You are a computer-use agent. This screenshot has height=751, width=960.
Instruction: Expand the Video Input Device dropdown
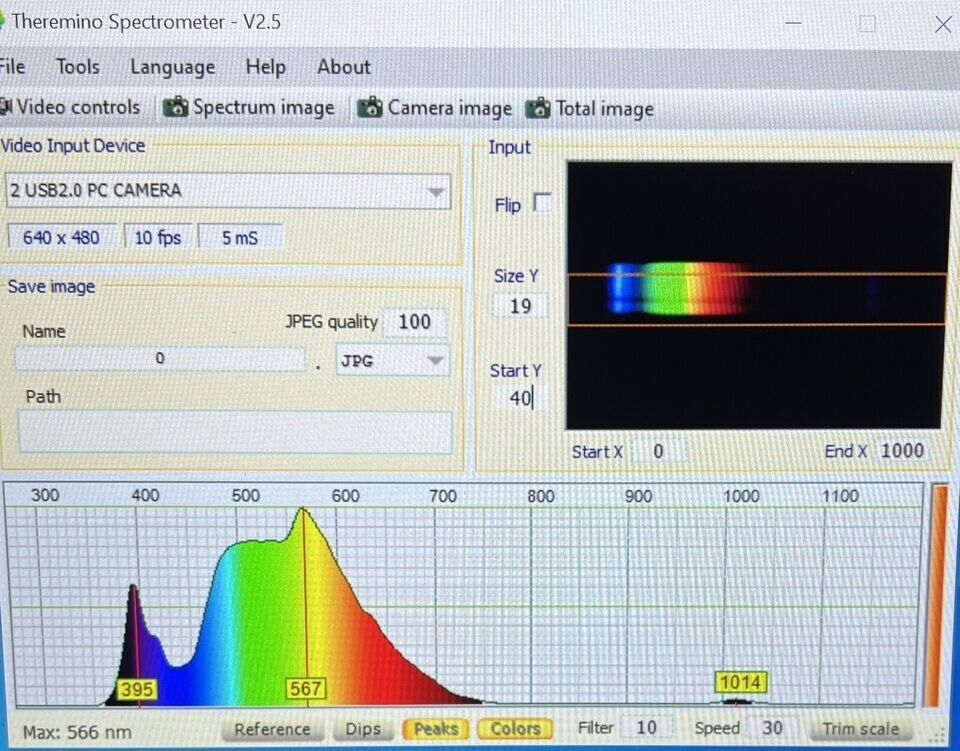[436, 191]
